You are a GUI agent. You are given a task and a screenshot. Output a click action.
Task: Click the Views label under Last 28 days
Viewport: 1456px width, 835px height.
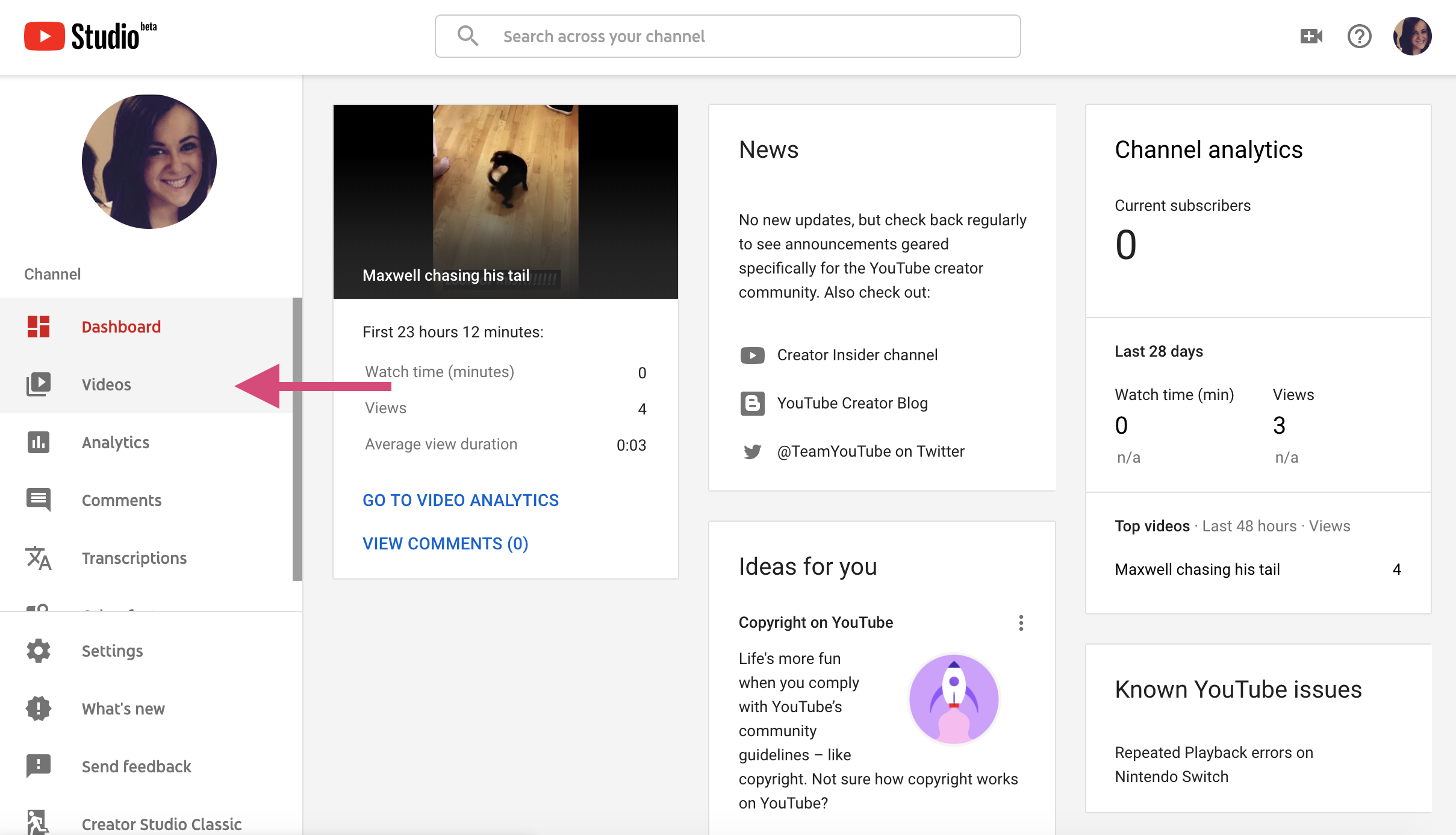click(1293, 395)
